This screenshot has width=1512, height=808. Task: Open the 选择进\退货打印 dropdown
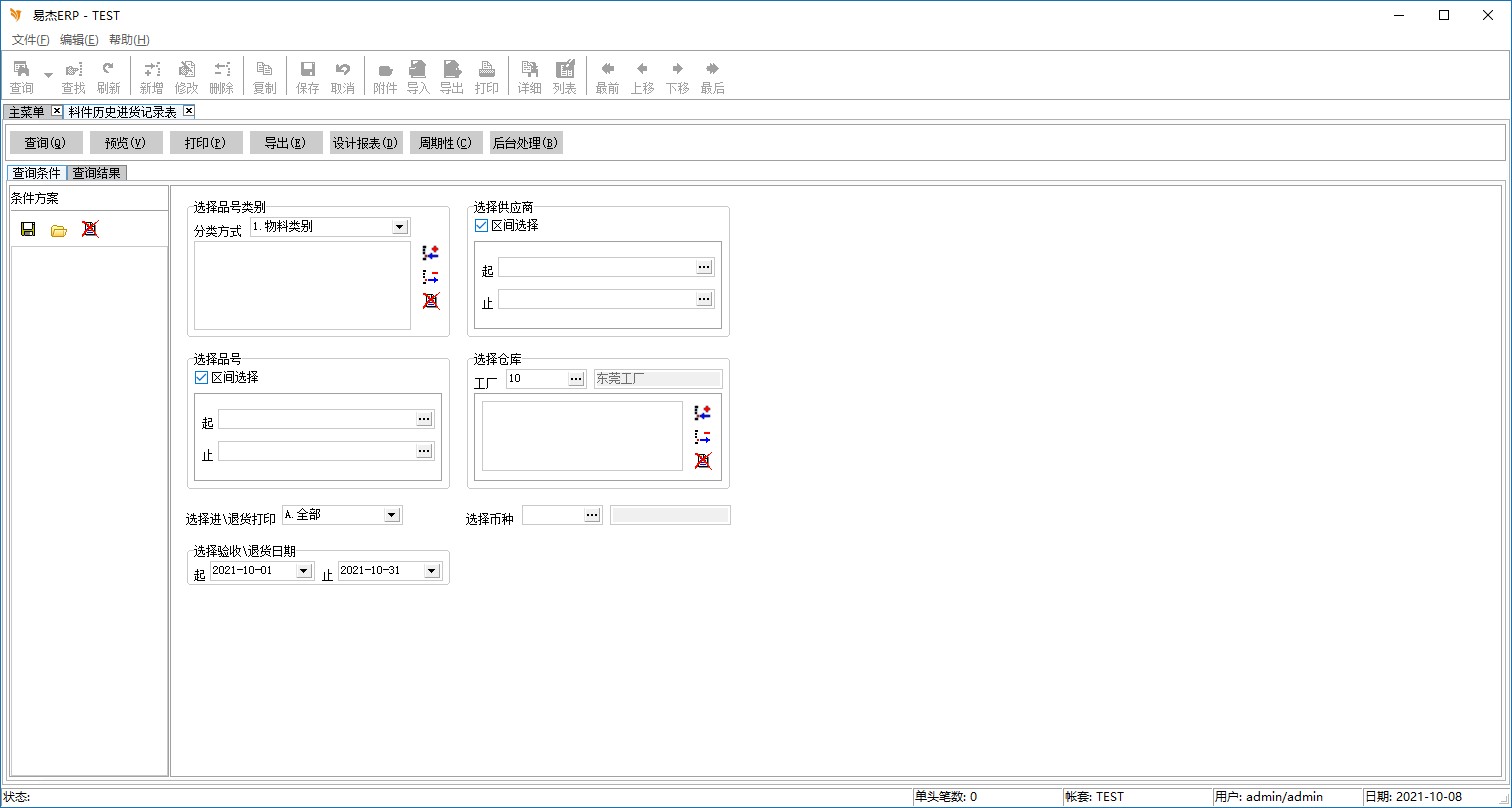[x=392, y=515]
